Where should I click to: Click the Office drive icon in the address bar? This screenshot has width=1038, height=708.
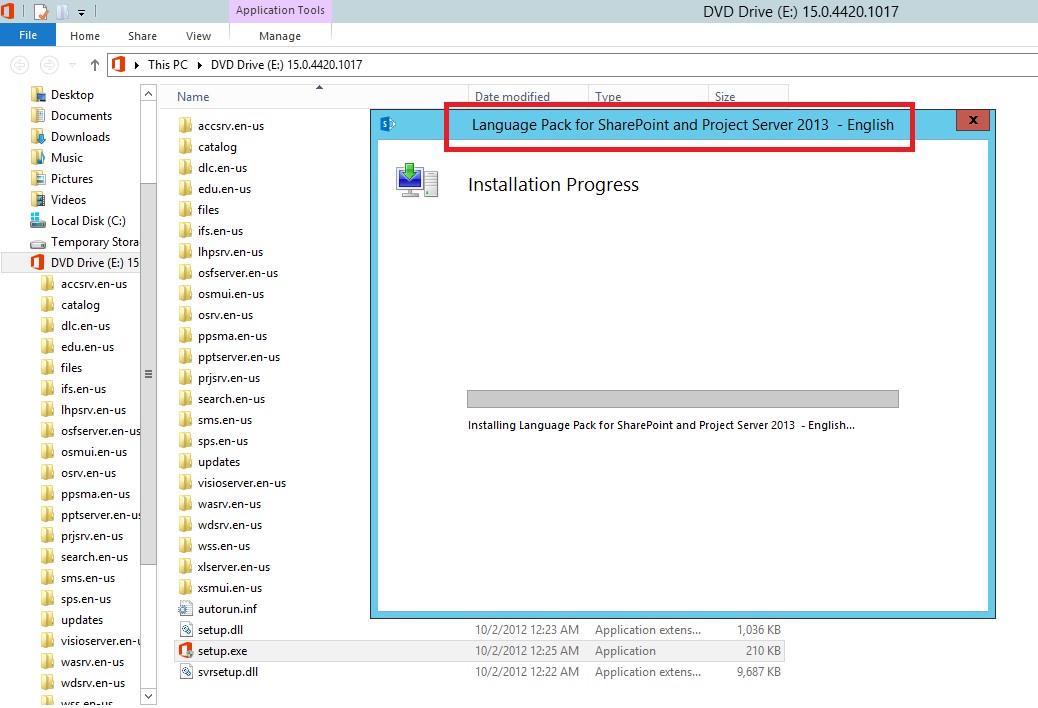[118, 64]
